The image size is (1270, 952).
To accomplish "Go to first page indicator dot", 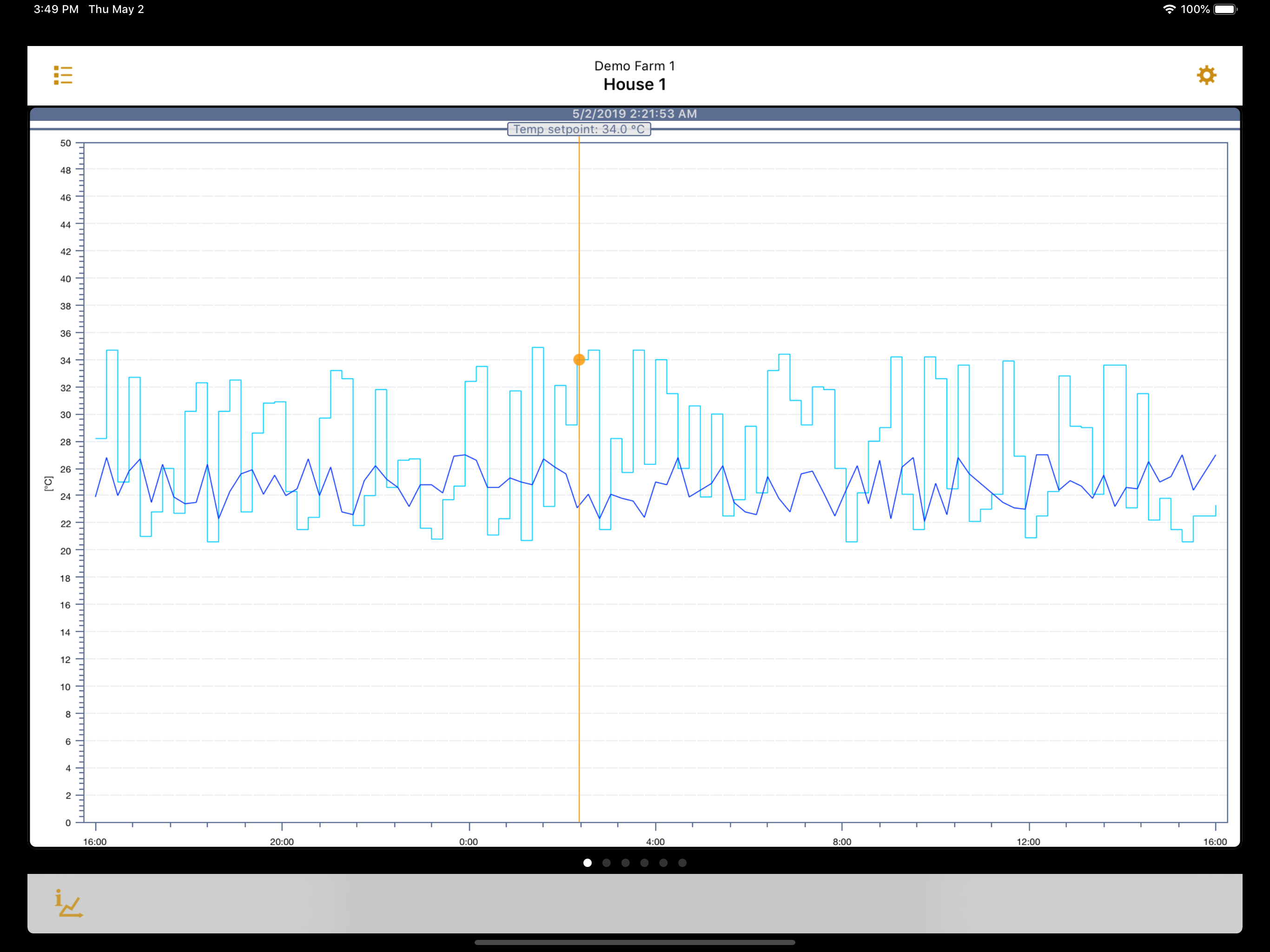I will click(587, 862).
